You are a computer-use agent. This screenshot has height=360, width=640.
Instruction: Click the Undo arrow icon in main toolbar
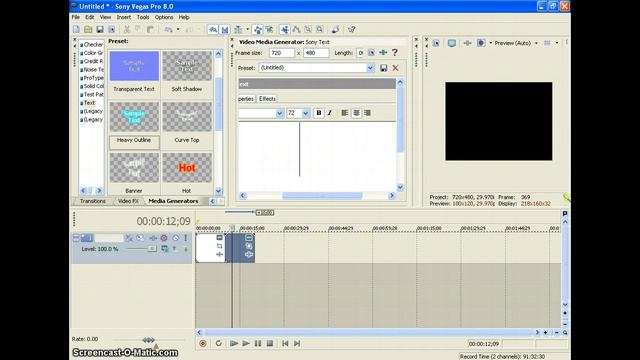(169, 29)
